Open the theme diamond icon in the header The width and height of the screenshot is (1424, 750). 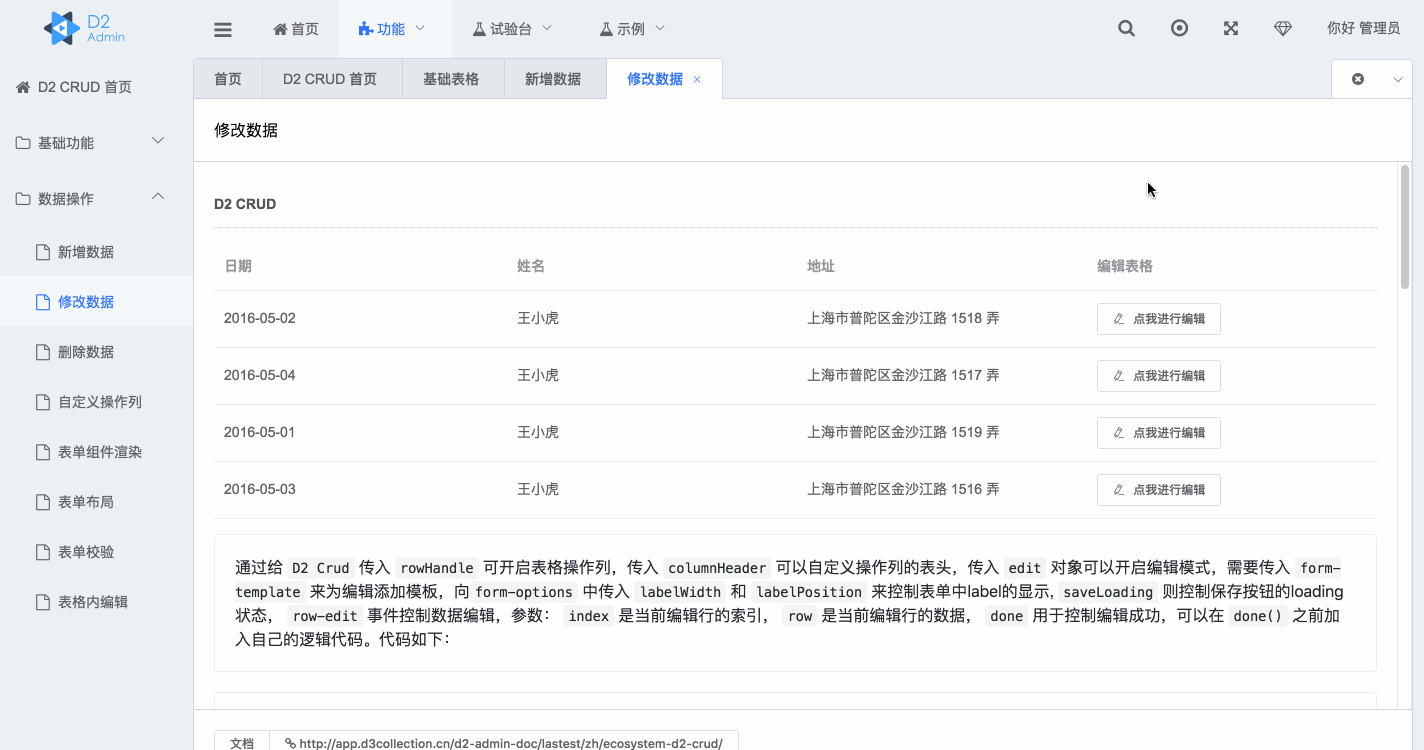[x=1283, y=29]
